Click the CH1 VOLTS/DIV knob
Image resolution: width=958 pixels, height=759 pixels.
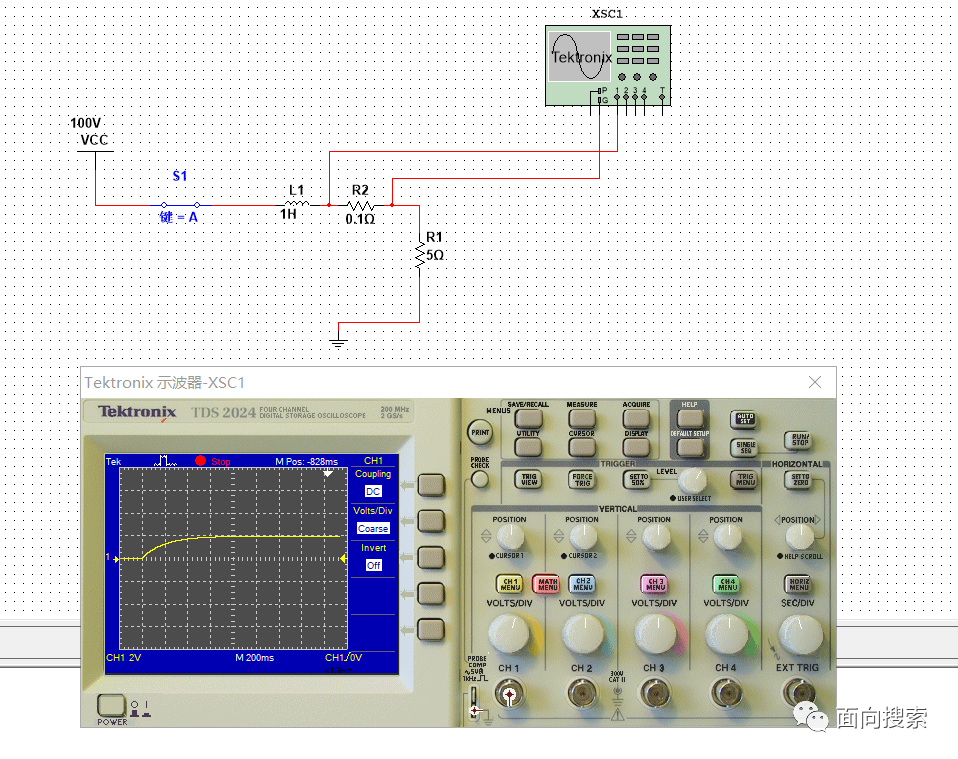(509, 634)
